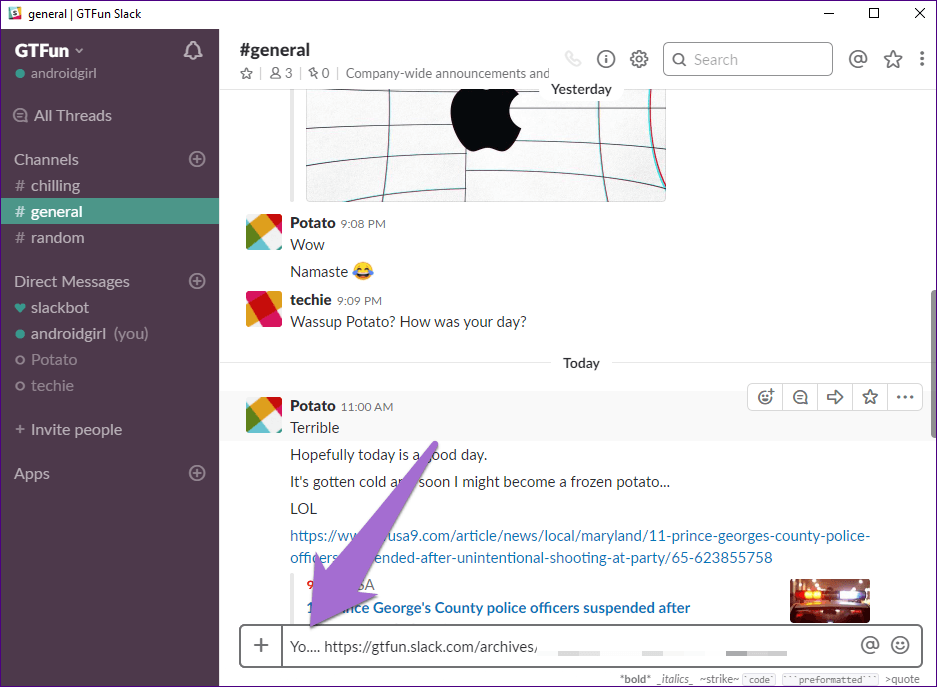The image size is (937, 687).
Task: Click the Search field
Action: [748, 59]
